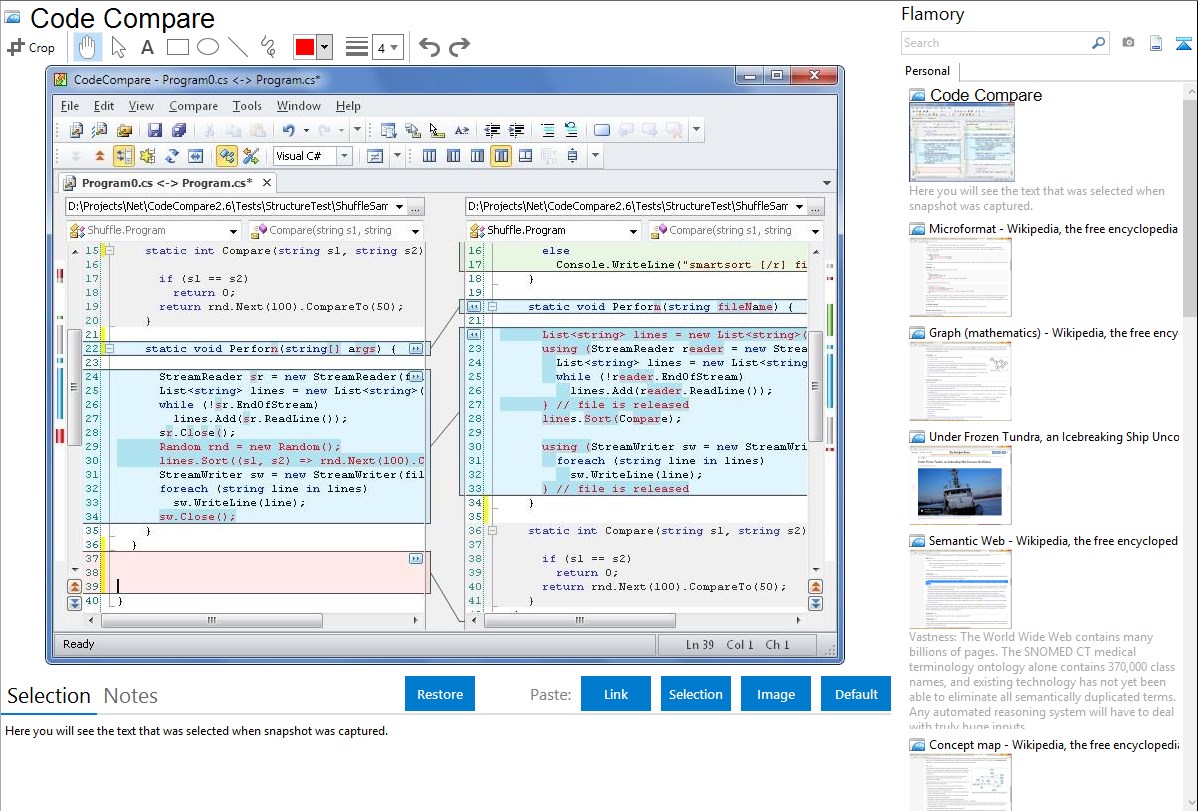Open the Microformat Wikipedia snapshot thumbnail
This screenshot has height=811, width=1198.
[960, 277]
